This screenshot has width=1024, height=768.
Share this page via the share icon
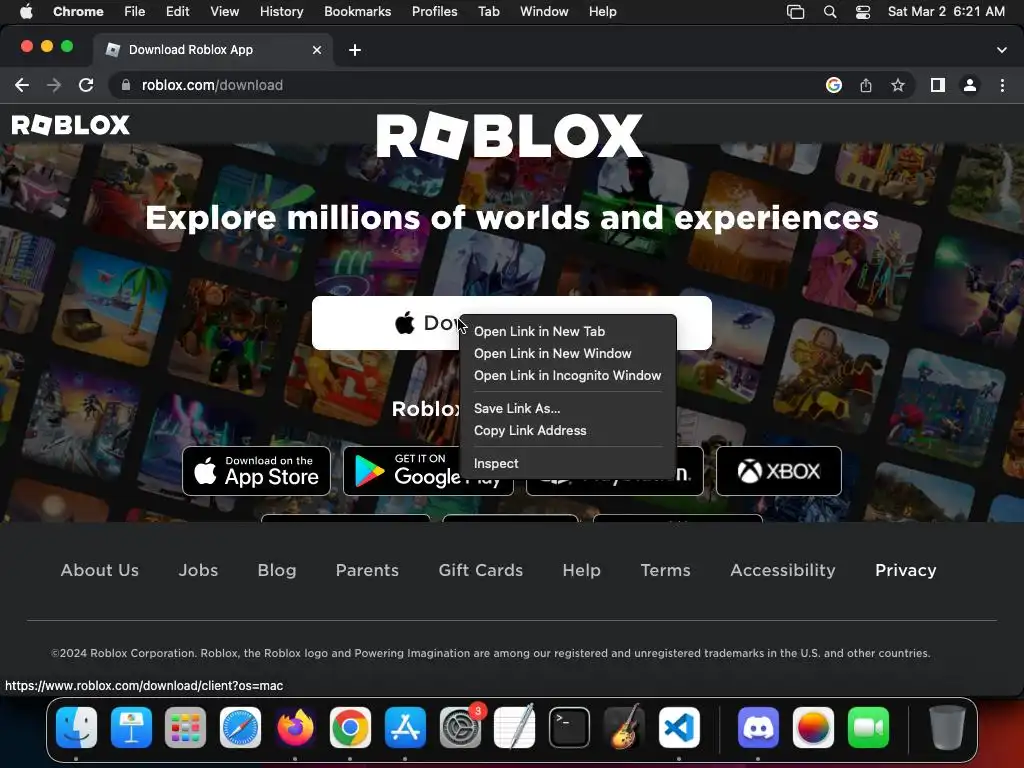click(866, 85)
